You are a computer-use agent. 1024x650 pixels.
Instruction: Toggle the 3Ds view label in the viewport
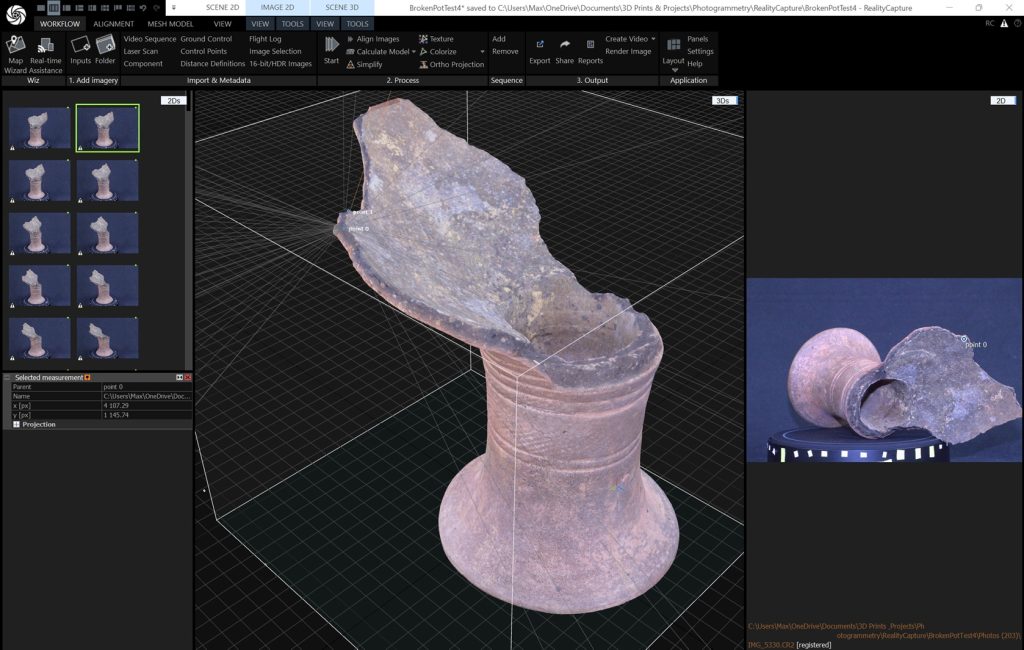click(x=722, y=100)
